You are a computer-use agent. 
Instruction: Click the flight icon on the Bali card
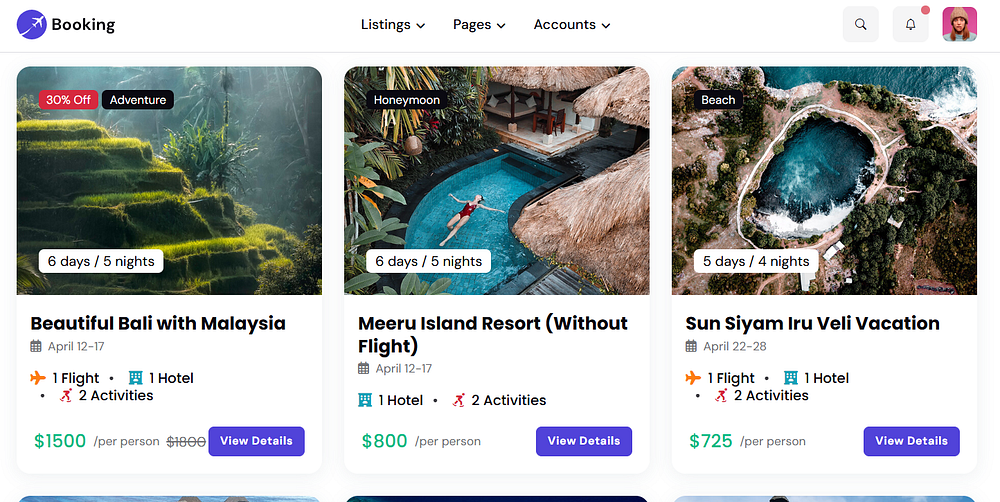point(38,378)
